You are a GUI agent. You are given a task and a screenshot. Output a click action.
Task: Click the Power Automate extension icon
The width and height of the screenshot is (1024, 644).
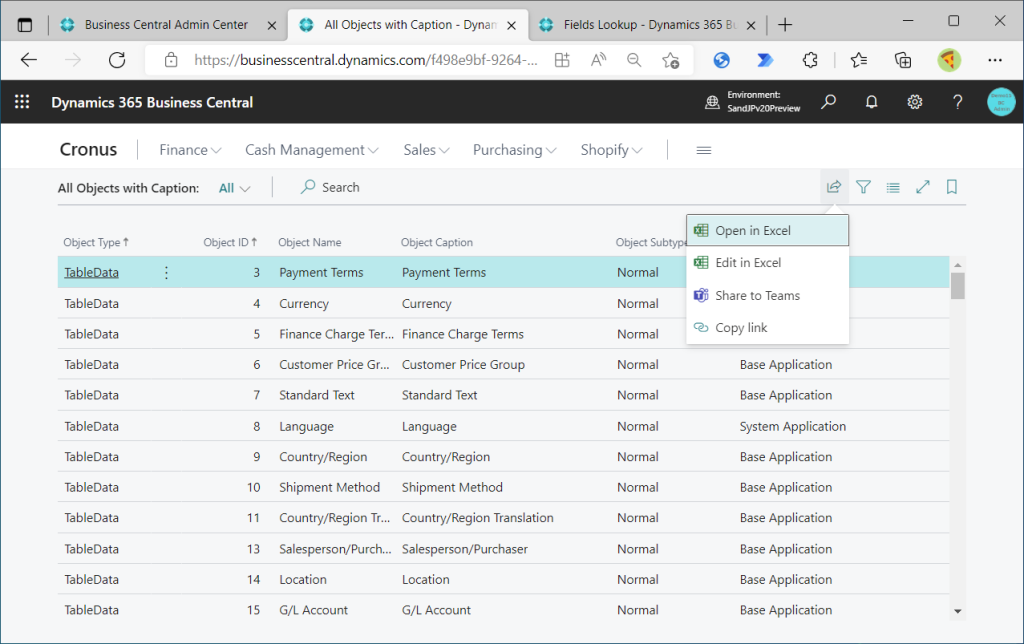tap(765, 60)
